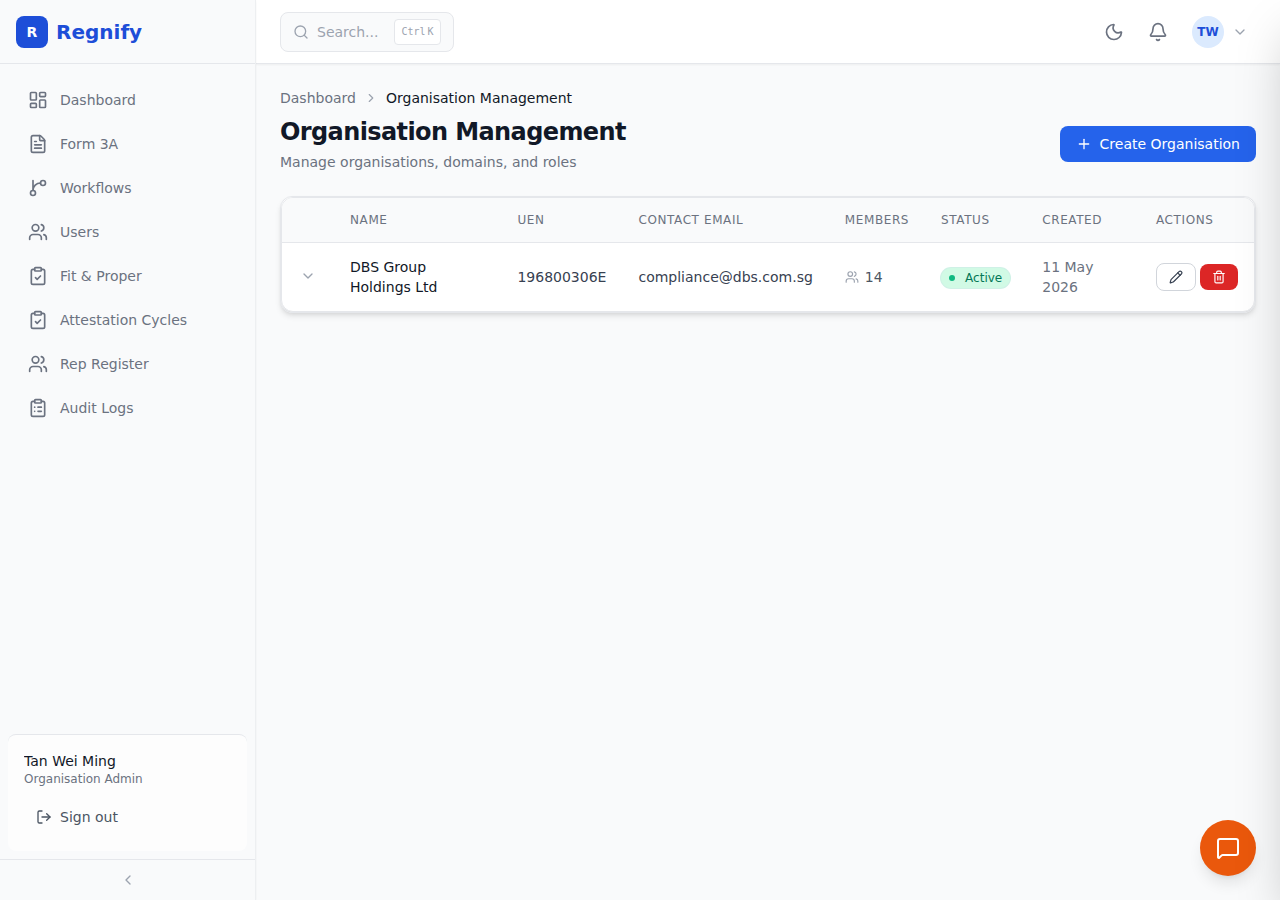The image size is (1280, 900).
Task: Click Dashboard breadcrumb link
Action: pyautogui.click(x=318, y=98)
